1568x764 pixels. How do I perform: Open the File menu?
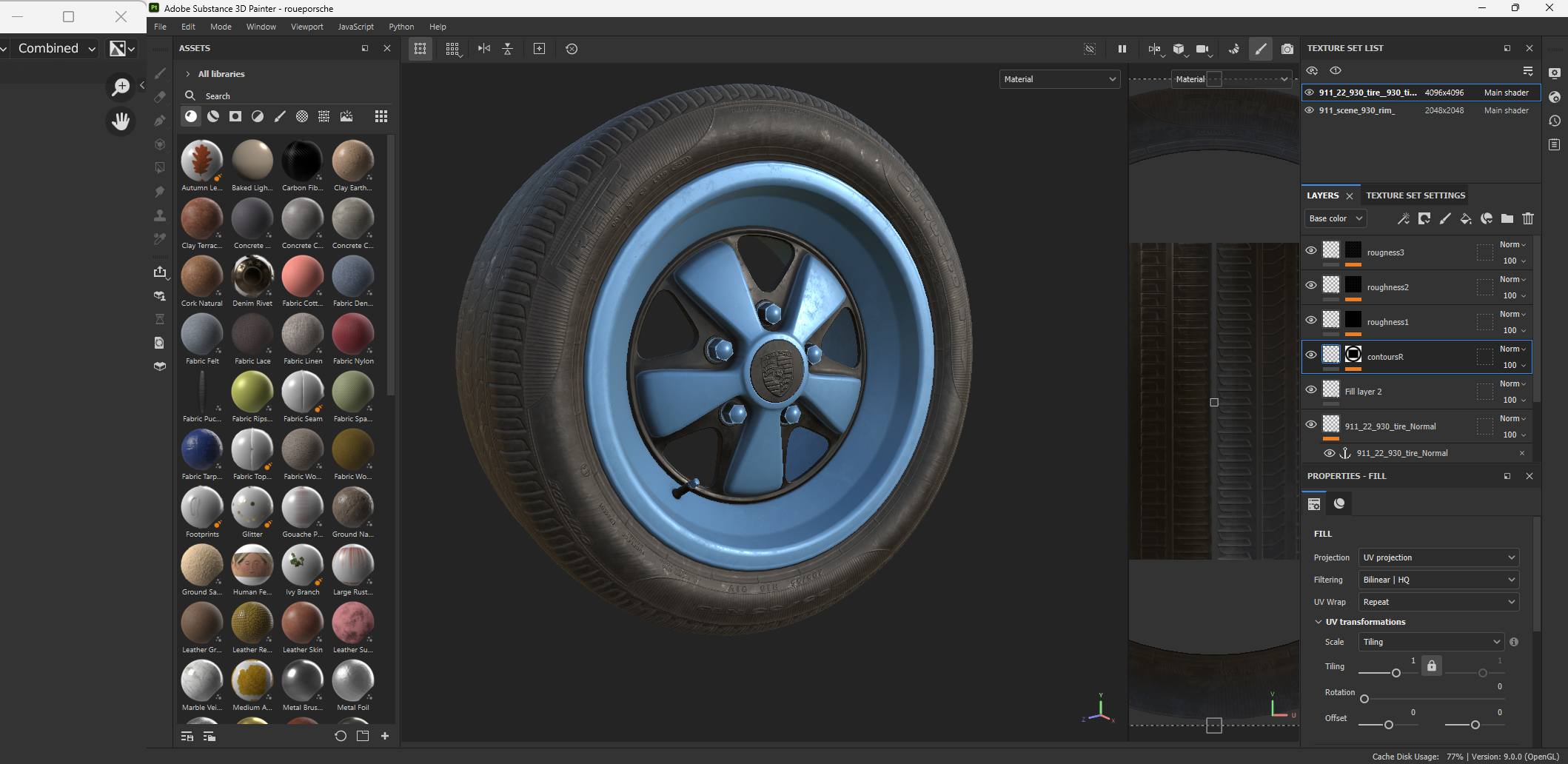(160, 27)
